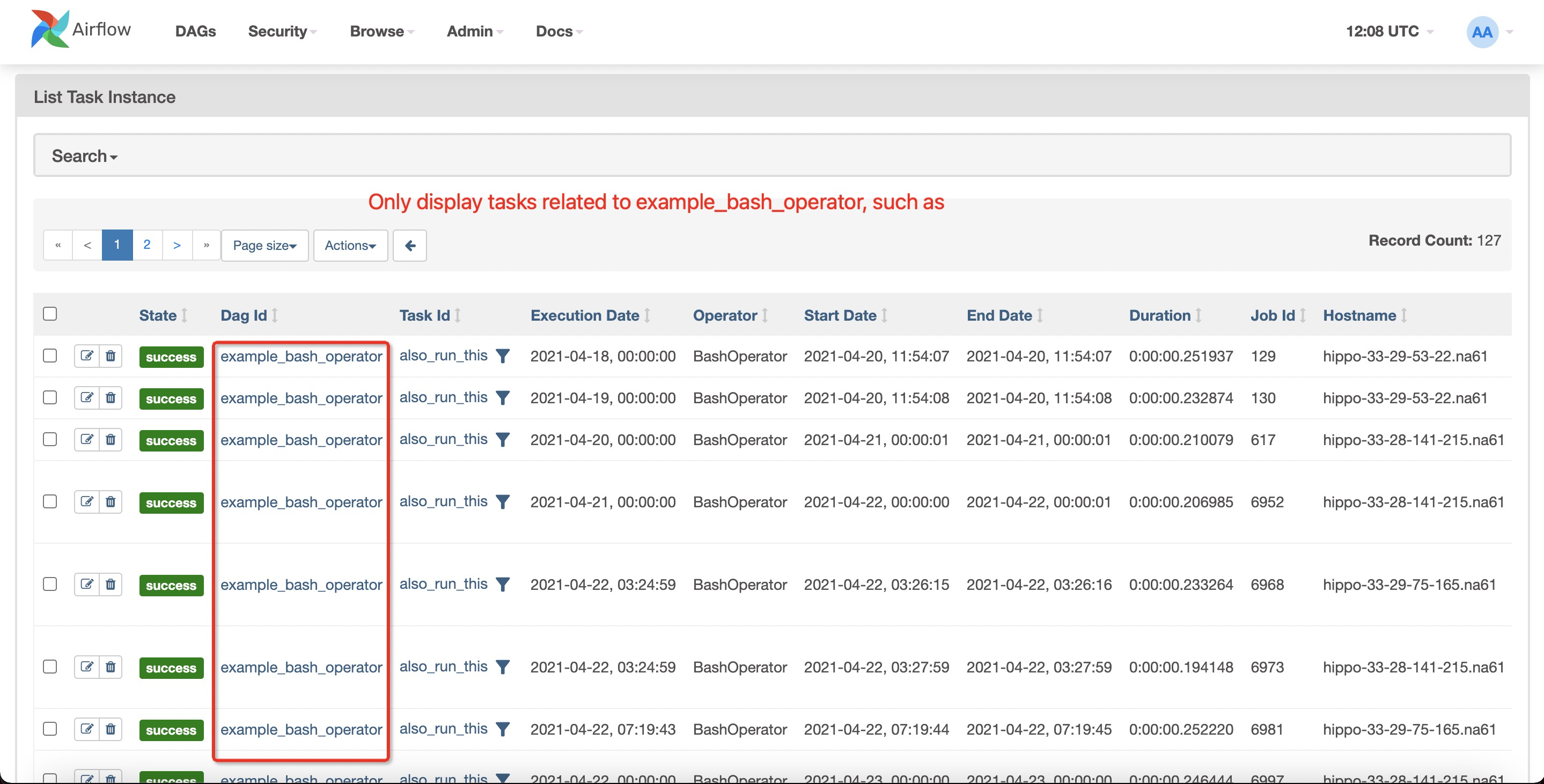This screenshot has width=1544, height=784.
Task: Select the checkbox on the first row
Action: (x=50, y=356)
